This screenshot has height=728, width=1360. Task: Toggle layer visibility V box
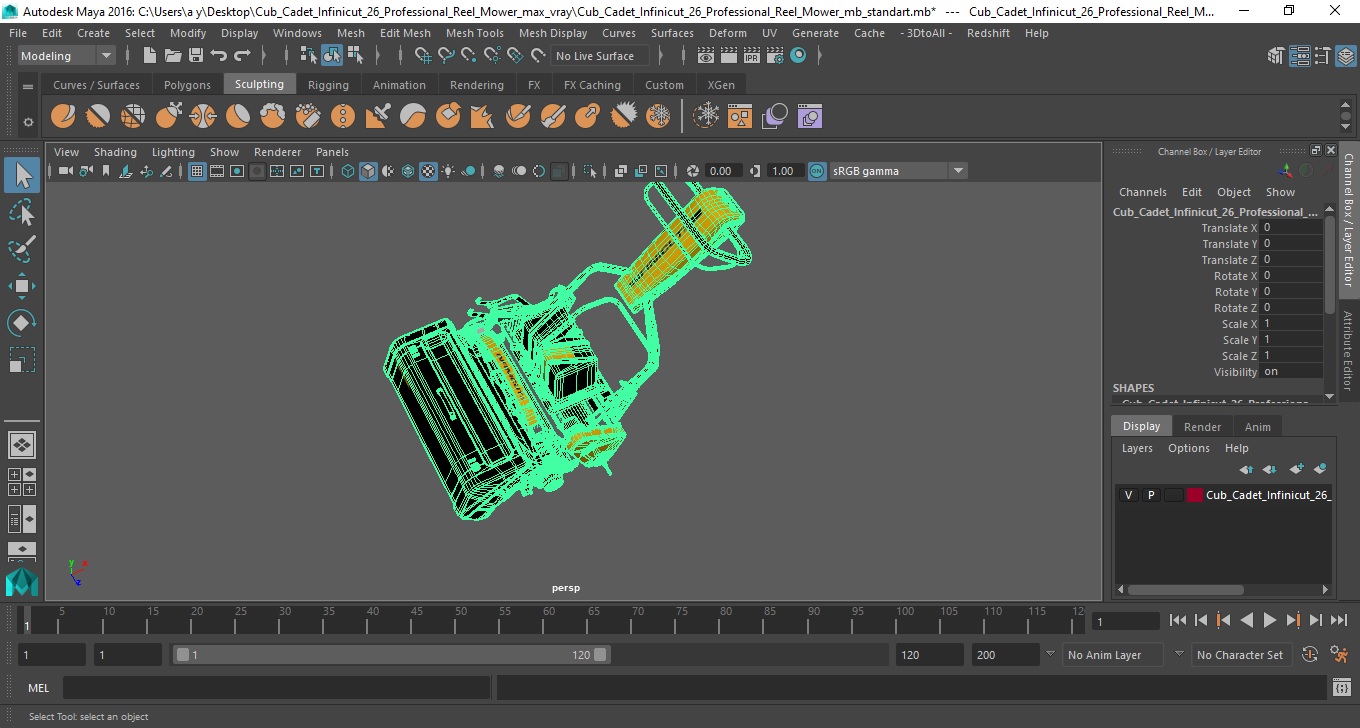tap(1129, 495)
